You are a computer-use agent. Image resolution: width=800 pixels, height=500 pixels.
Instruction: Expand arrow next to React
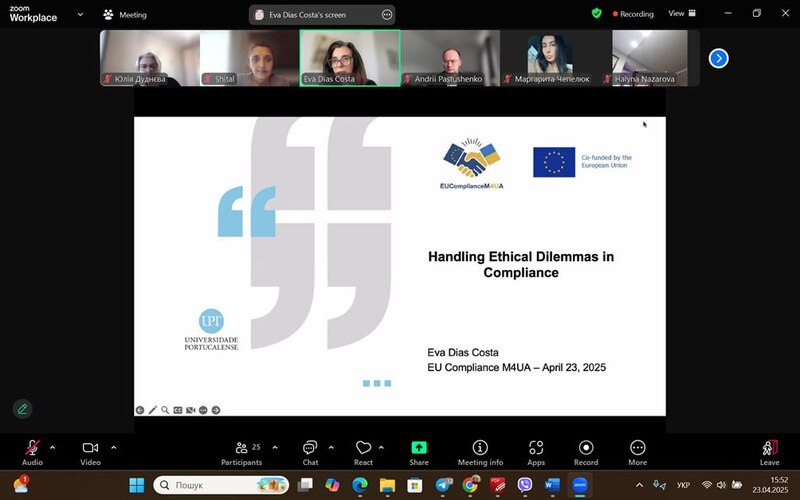381,448
